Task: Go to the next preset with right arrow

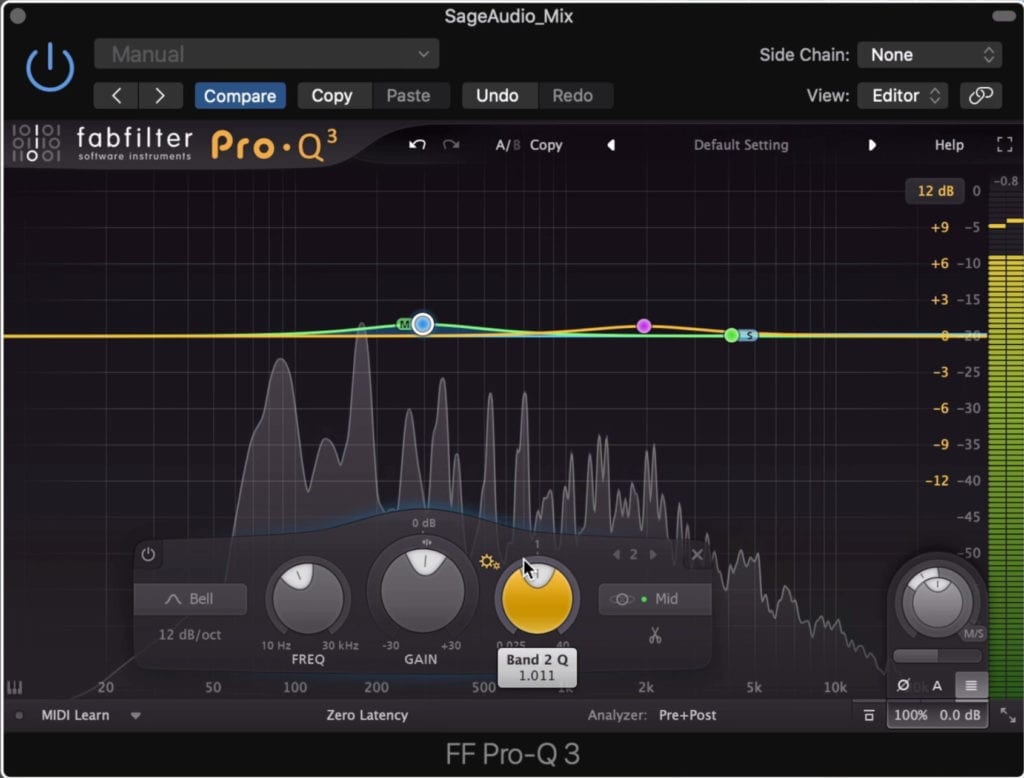Action: tap(159, 96)
